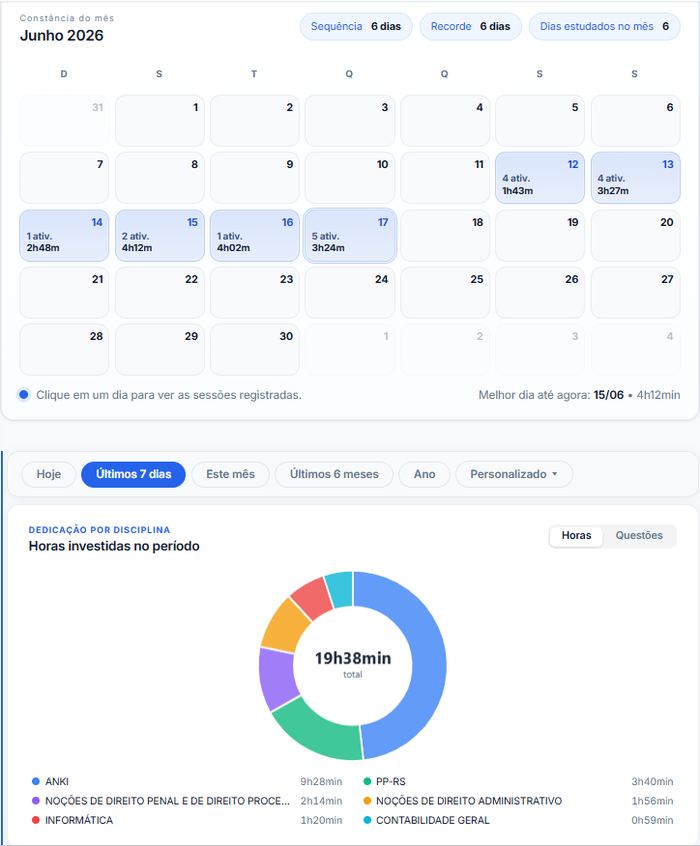Viewport: 700px width, 846px height.
Task: Select calendar day 21
Action: point(64,292)
